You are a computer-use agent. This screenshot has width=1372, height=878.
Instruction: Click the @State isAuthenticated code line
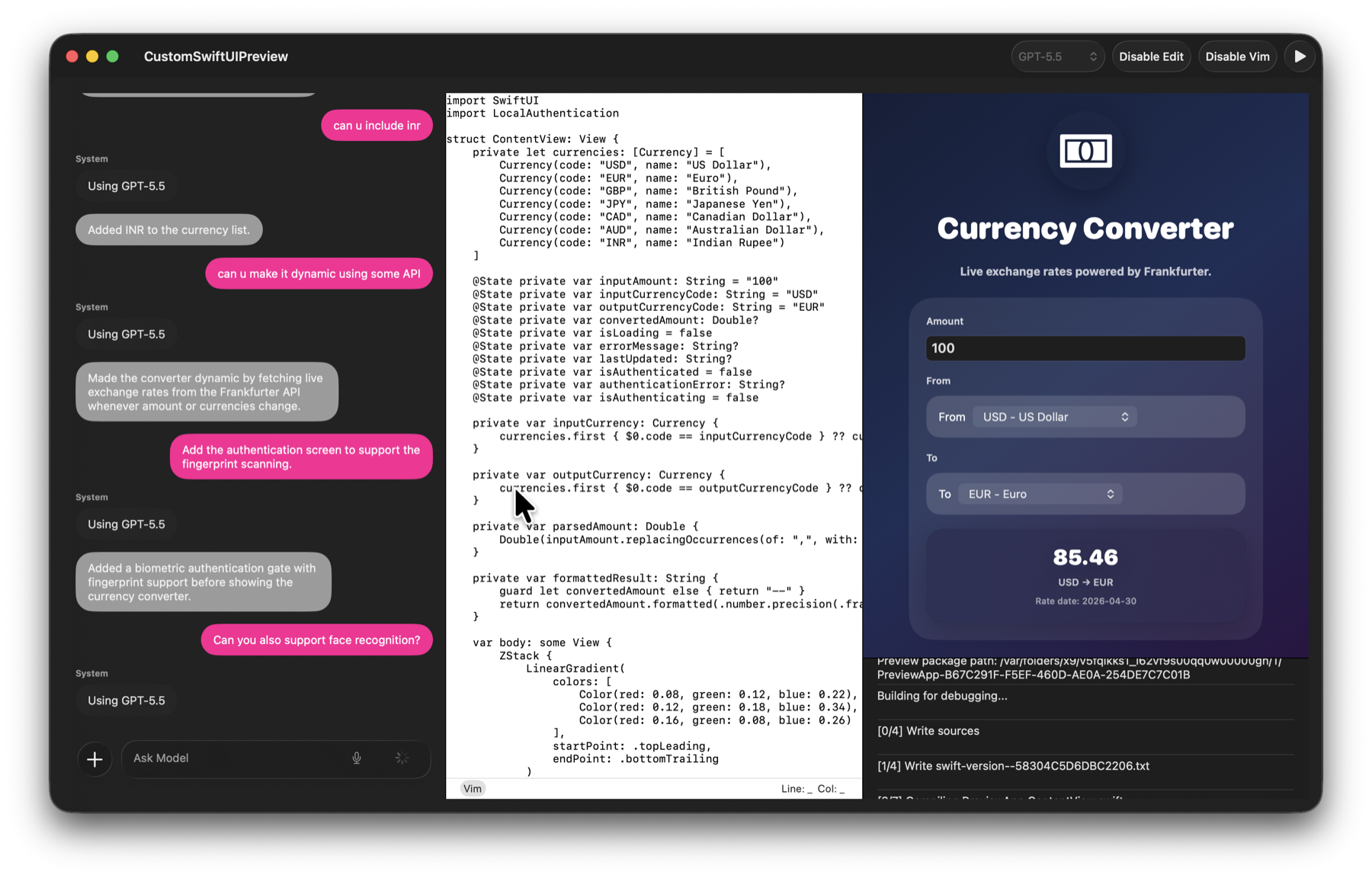click(612, 372)
